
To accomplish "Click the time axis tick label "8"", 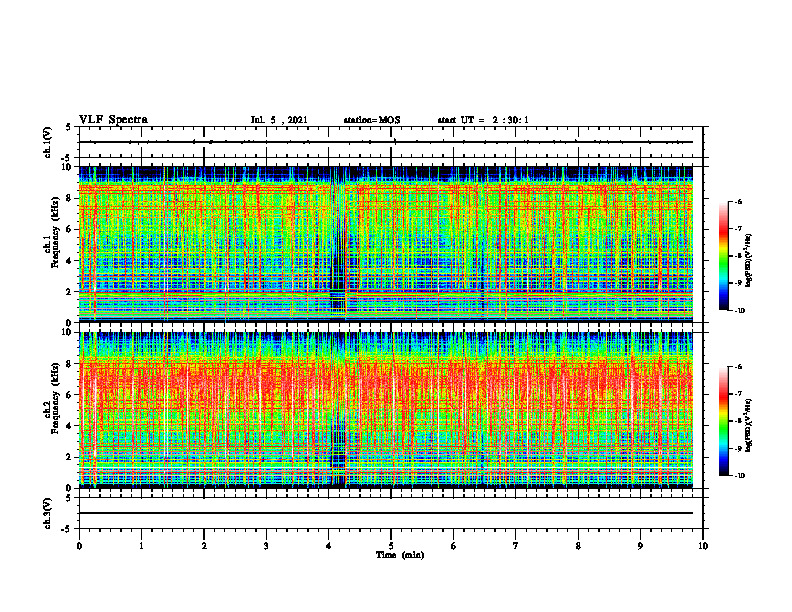I will 578,546.
